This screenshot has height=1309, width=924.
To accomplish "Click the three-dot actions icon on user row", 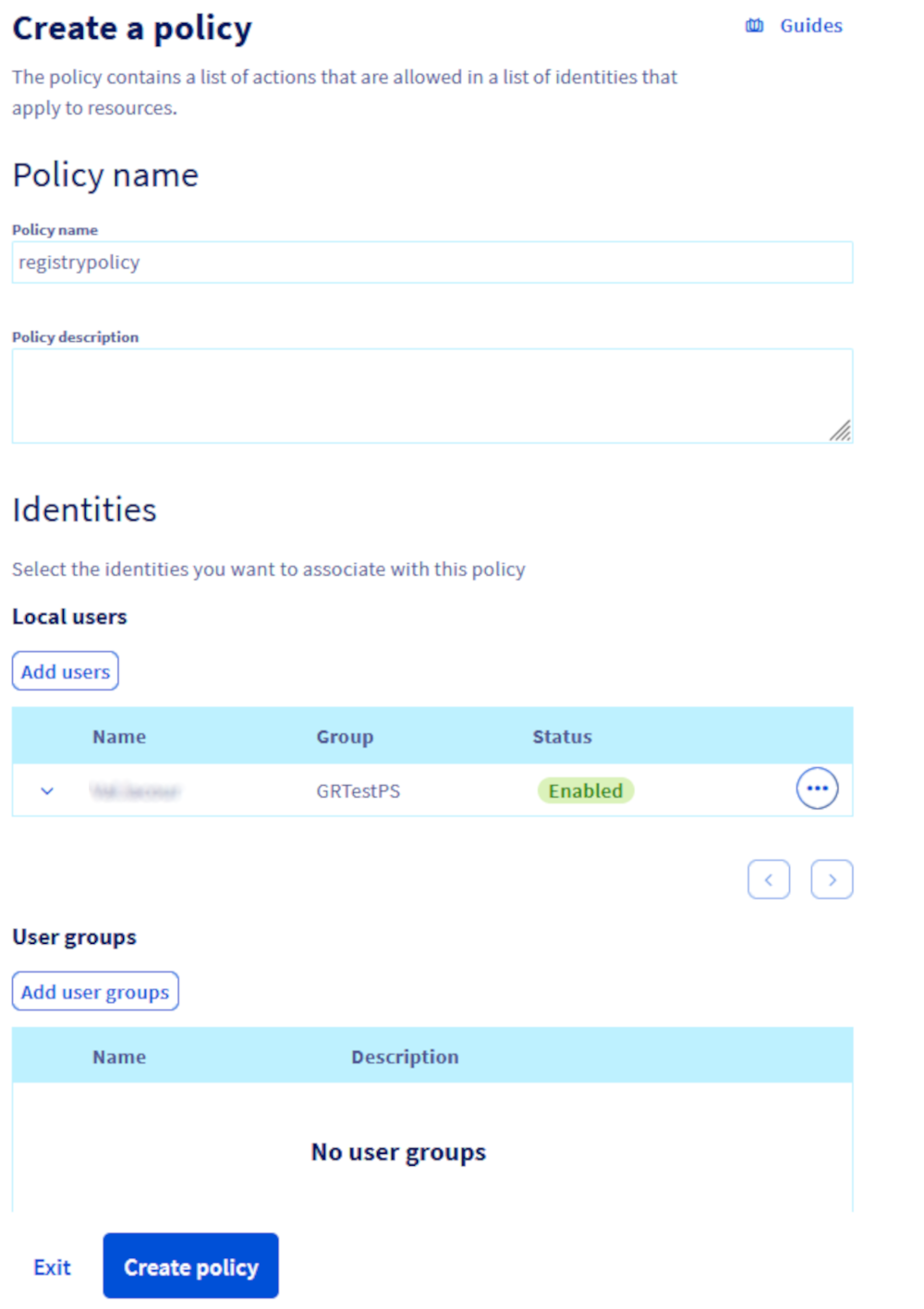I will pyautogui.click(x=817, y=789).
